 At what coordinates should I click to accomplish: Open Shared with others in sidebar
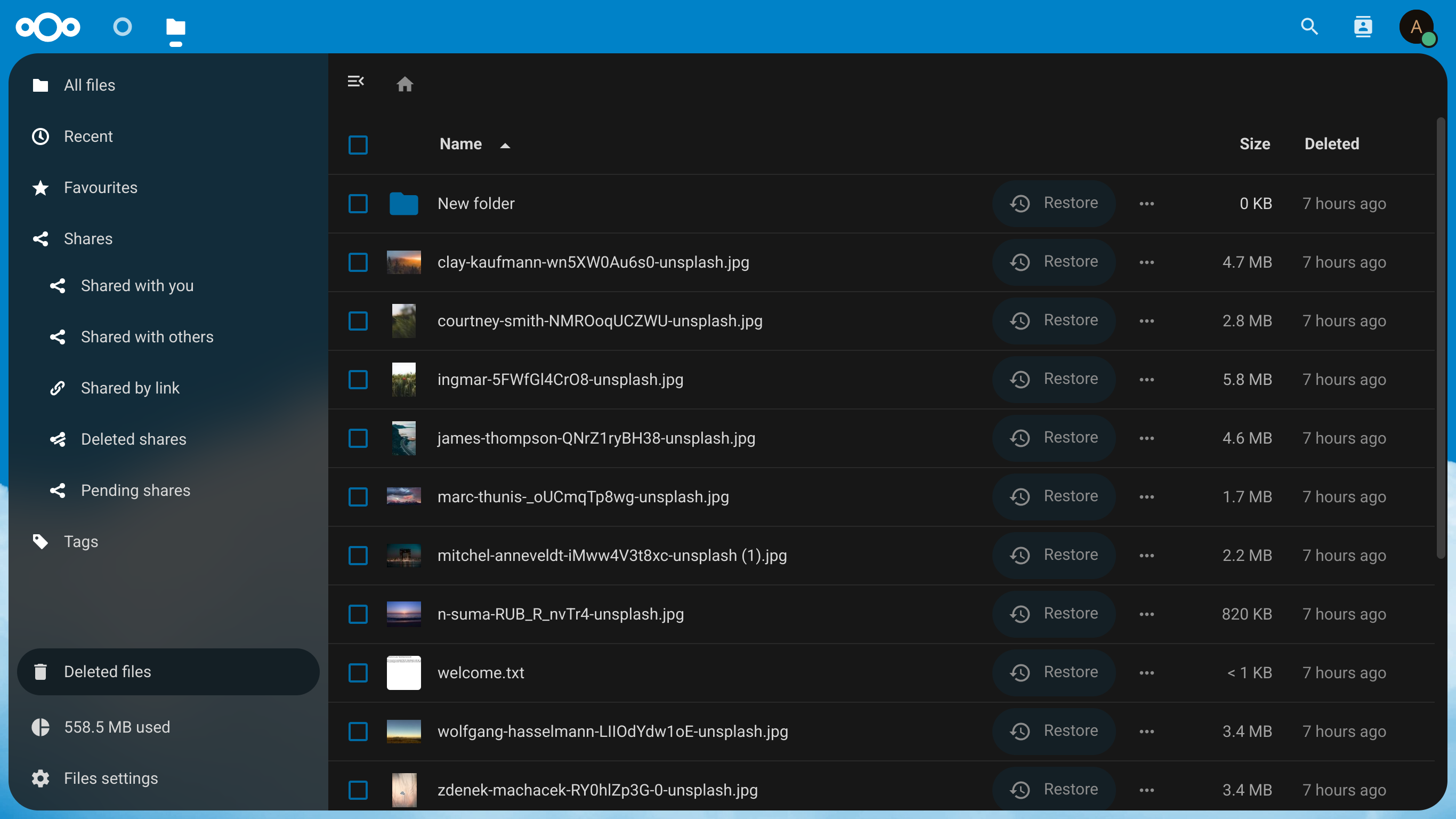[x=147, y=337]
